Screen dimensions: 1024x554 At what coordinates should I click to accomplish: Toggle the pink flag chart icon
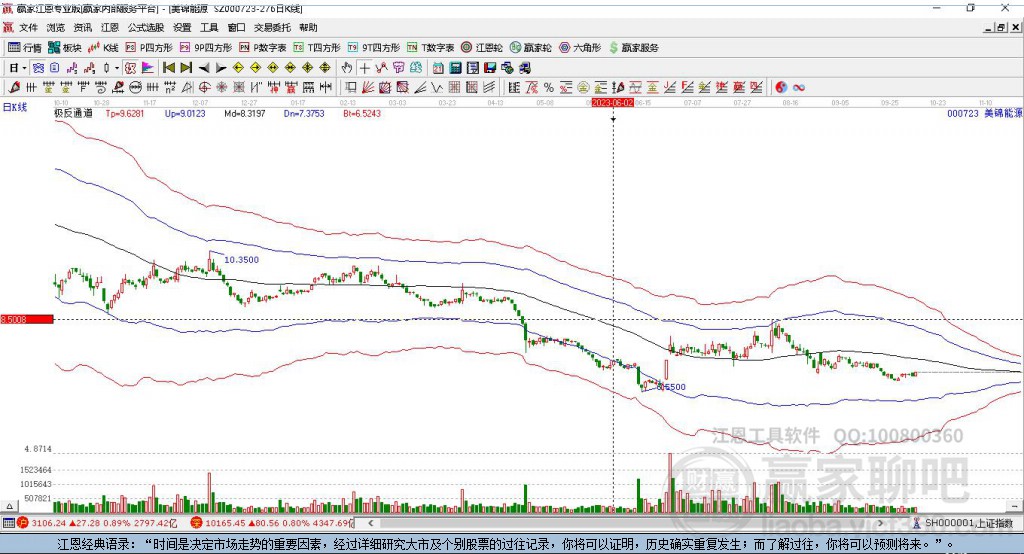coord(148,68)
